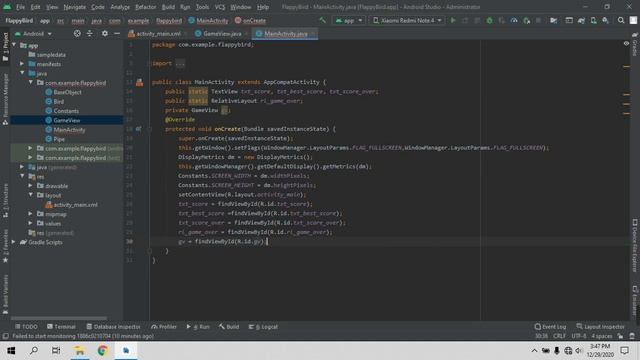Click MainActivity breadcrumb in navigation bar
Viewport: 640px width, 360px height.
[208, 20]
